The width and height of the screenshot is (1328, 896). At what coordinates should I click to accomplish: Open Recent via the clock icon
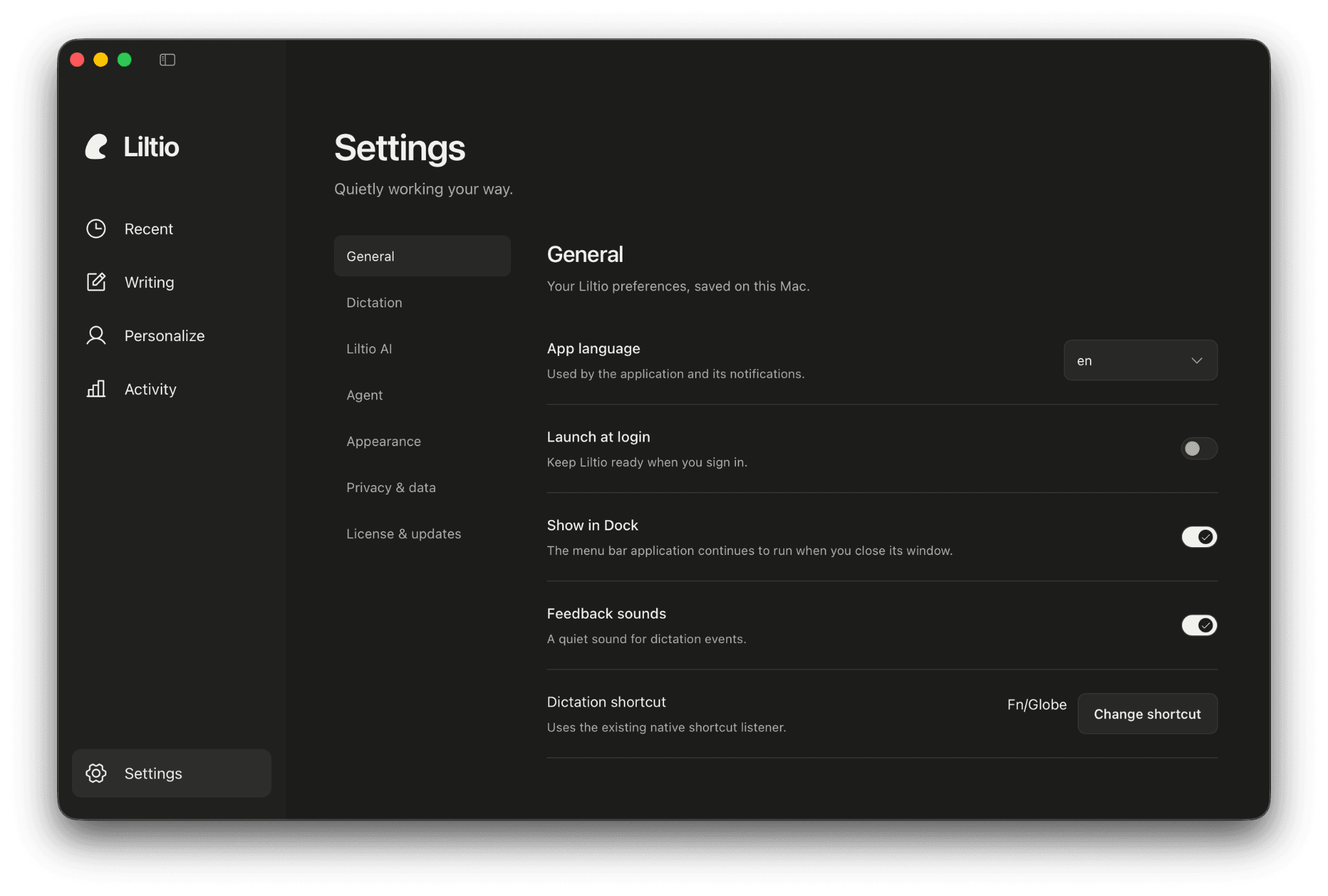96,229
